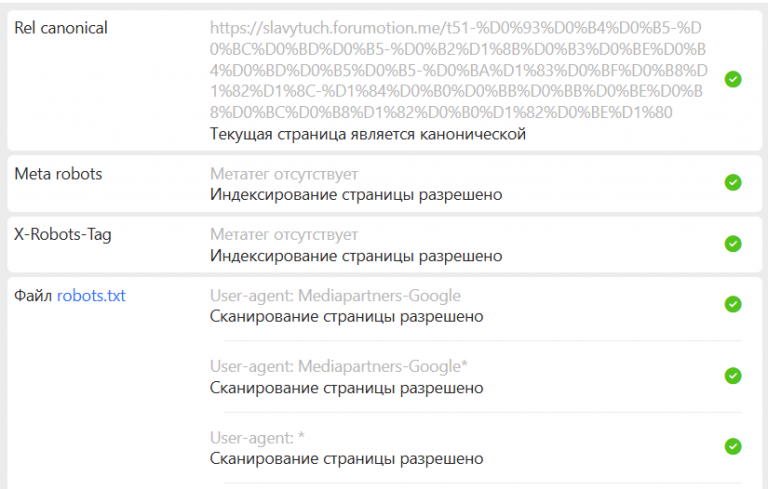Click the canonical slavytuch.forumotion.me URL

coord(458,70)
